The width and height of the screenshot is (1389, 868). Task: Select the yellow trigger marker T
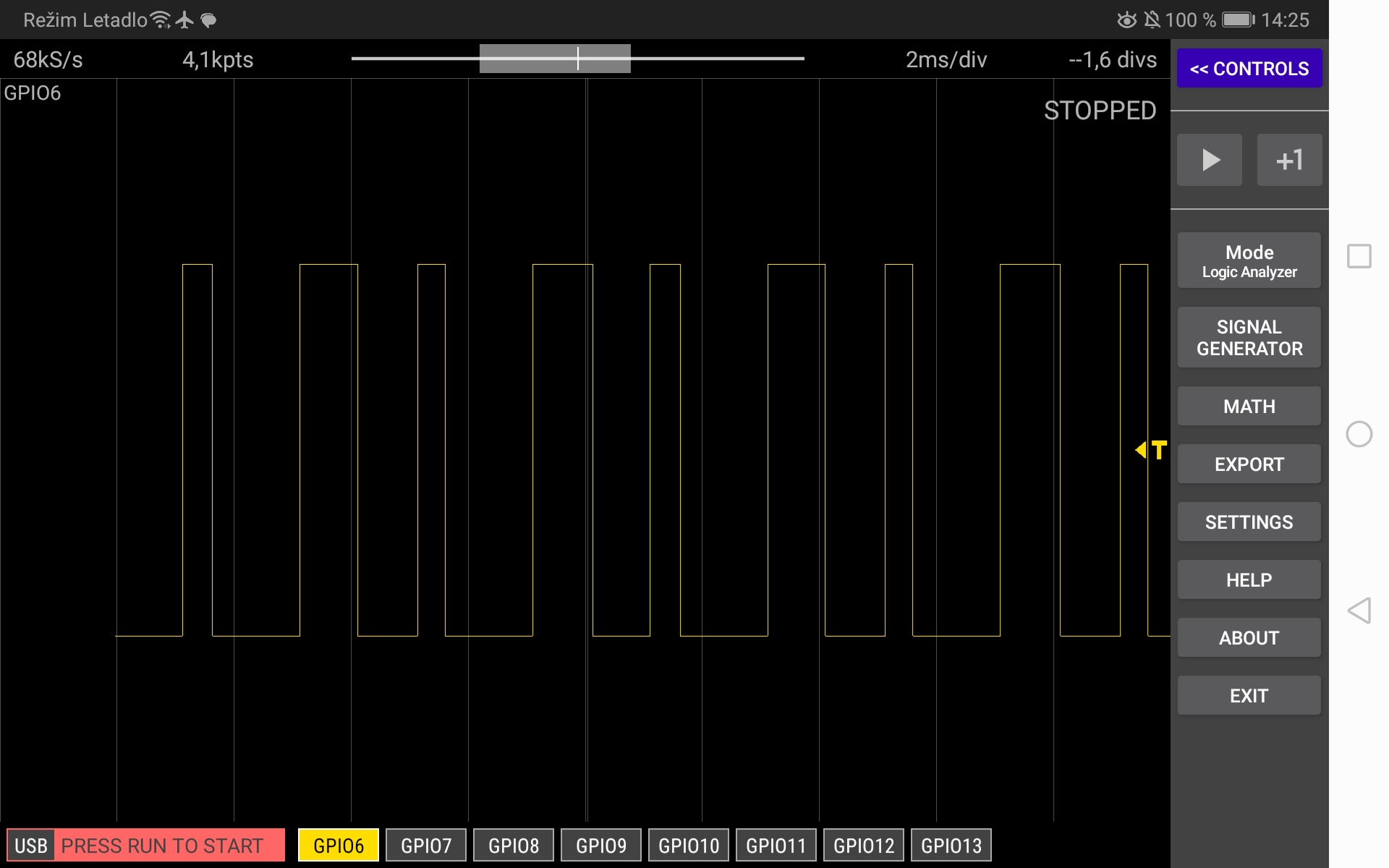pyautogui.click(x=1150, y=449)
